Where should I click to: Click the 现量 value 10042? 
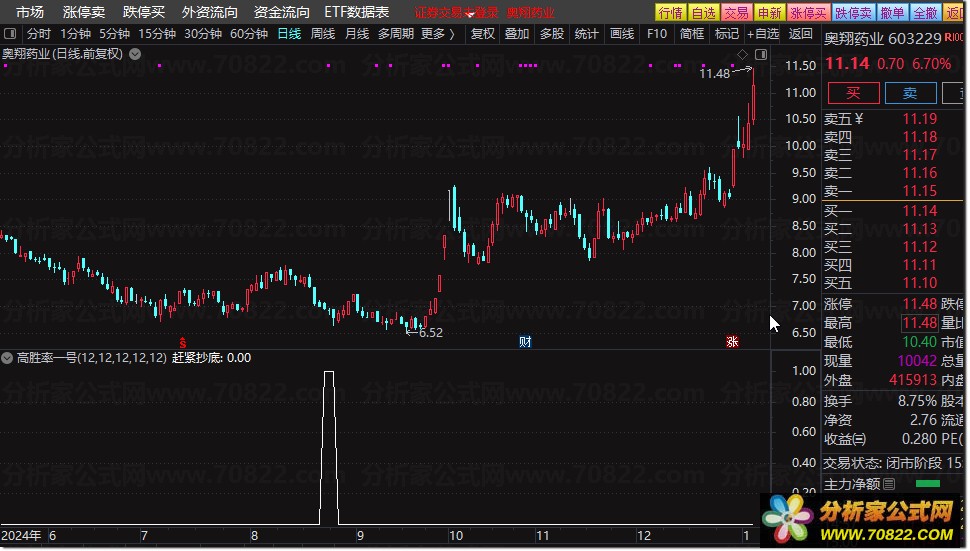[x=917, y=361]
